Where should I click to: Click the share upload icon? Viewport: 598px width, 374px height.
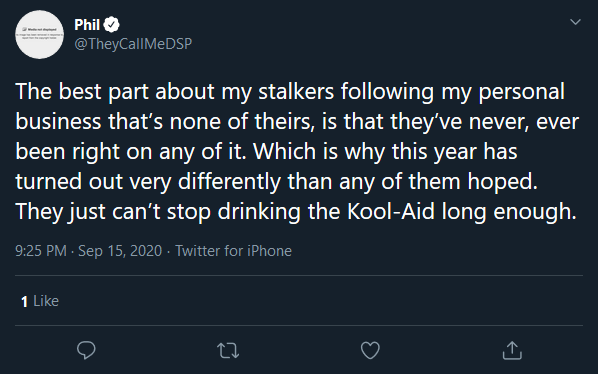coord(512,350)
